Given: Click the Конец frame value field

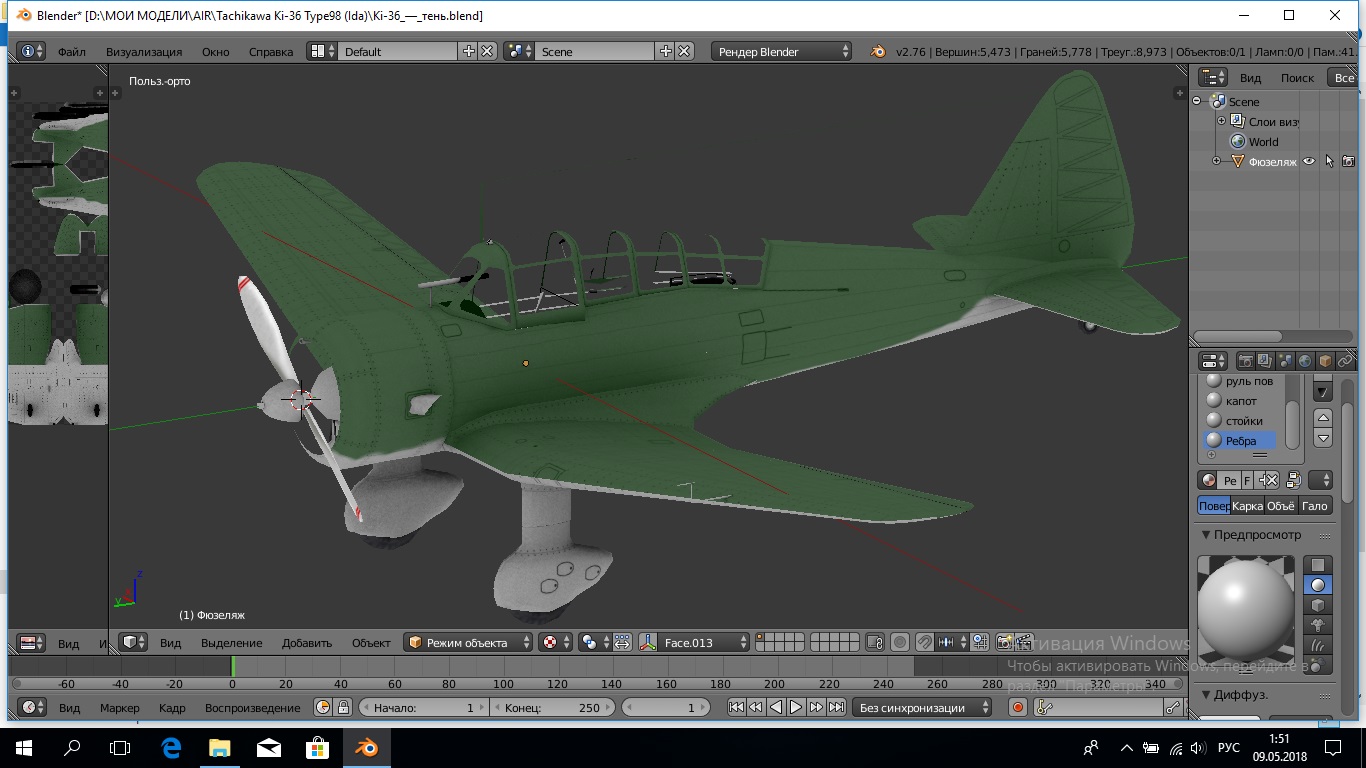Looking at the screenshot, I should pos(553,708).
